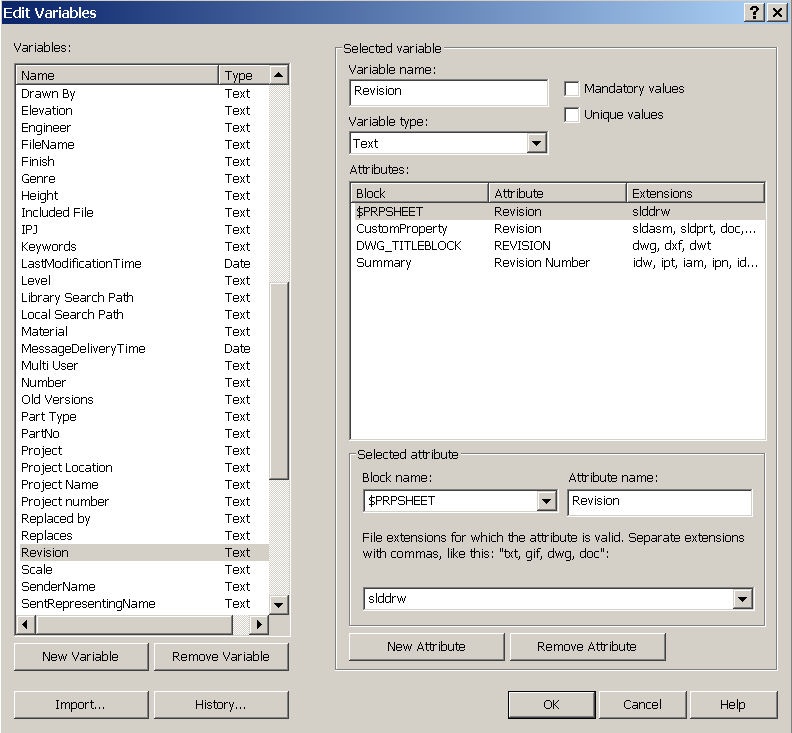This screenshot has height=733, width=792.
Task: Open the Block name dropdown
Action: click(x=546, y=501)
